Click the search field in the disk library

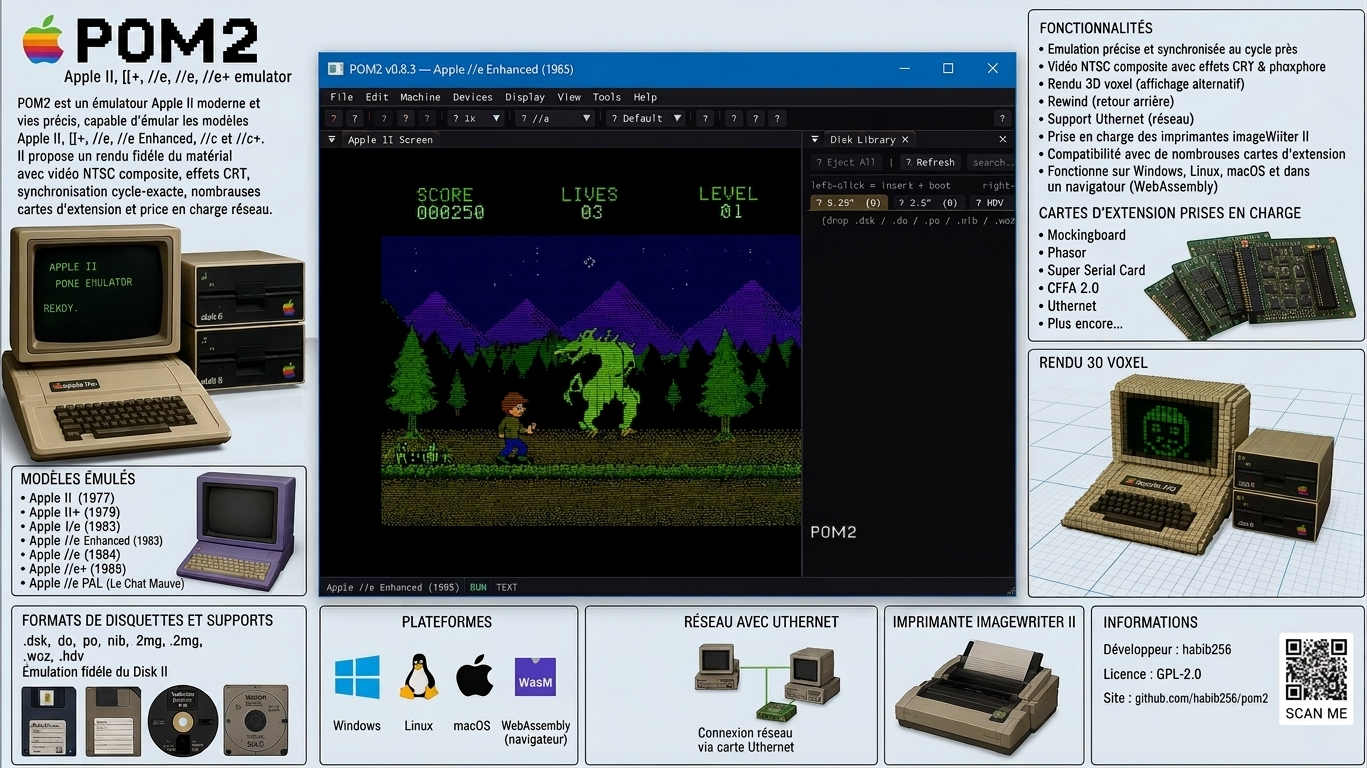click(989, 162)
